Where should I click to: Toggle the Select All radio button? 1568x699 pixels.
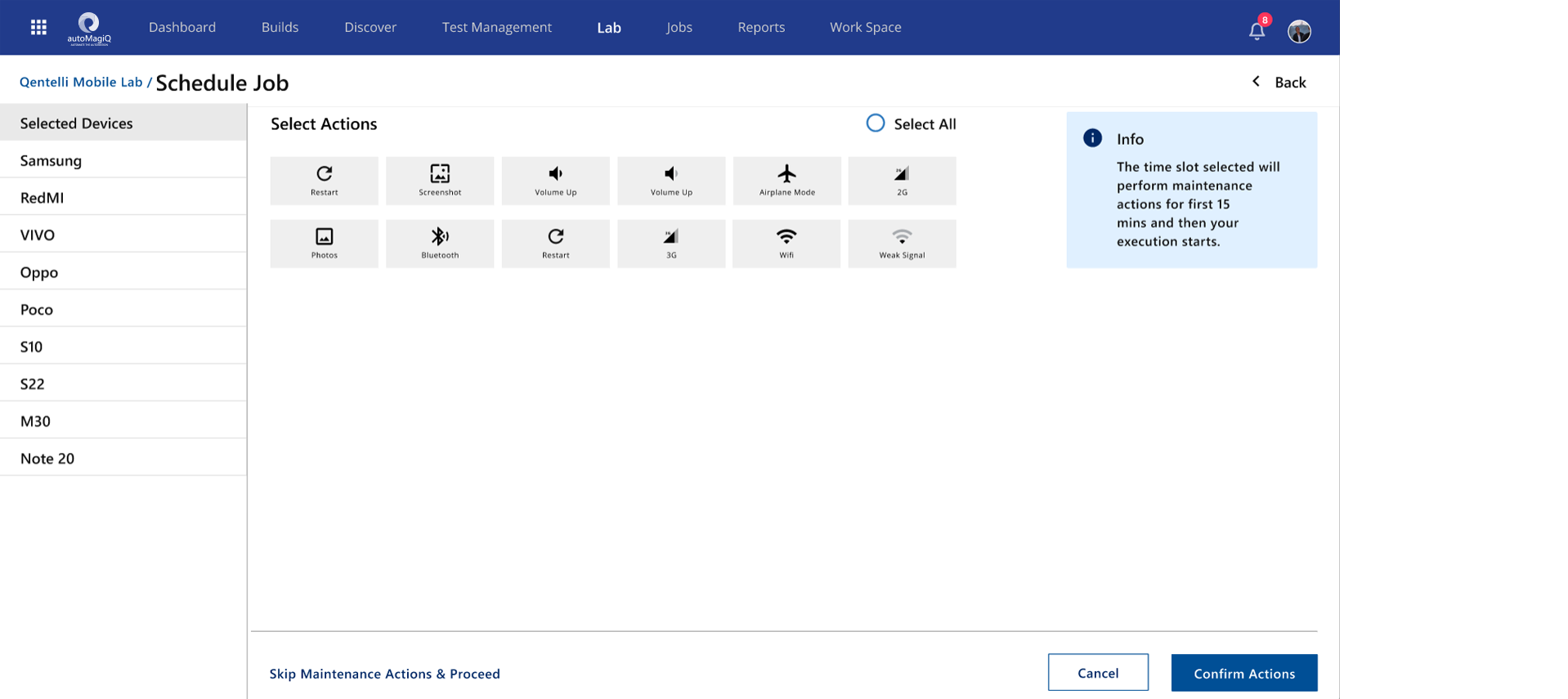876,123
